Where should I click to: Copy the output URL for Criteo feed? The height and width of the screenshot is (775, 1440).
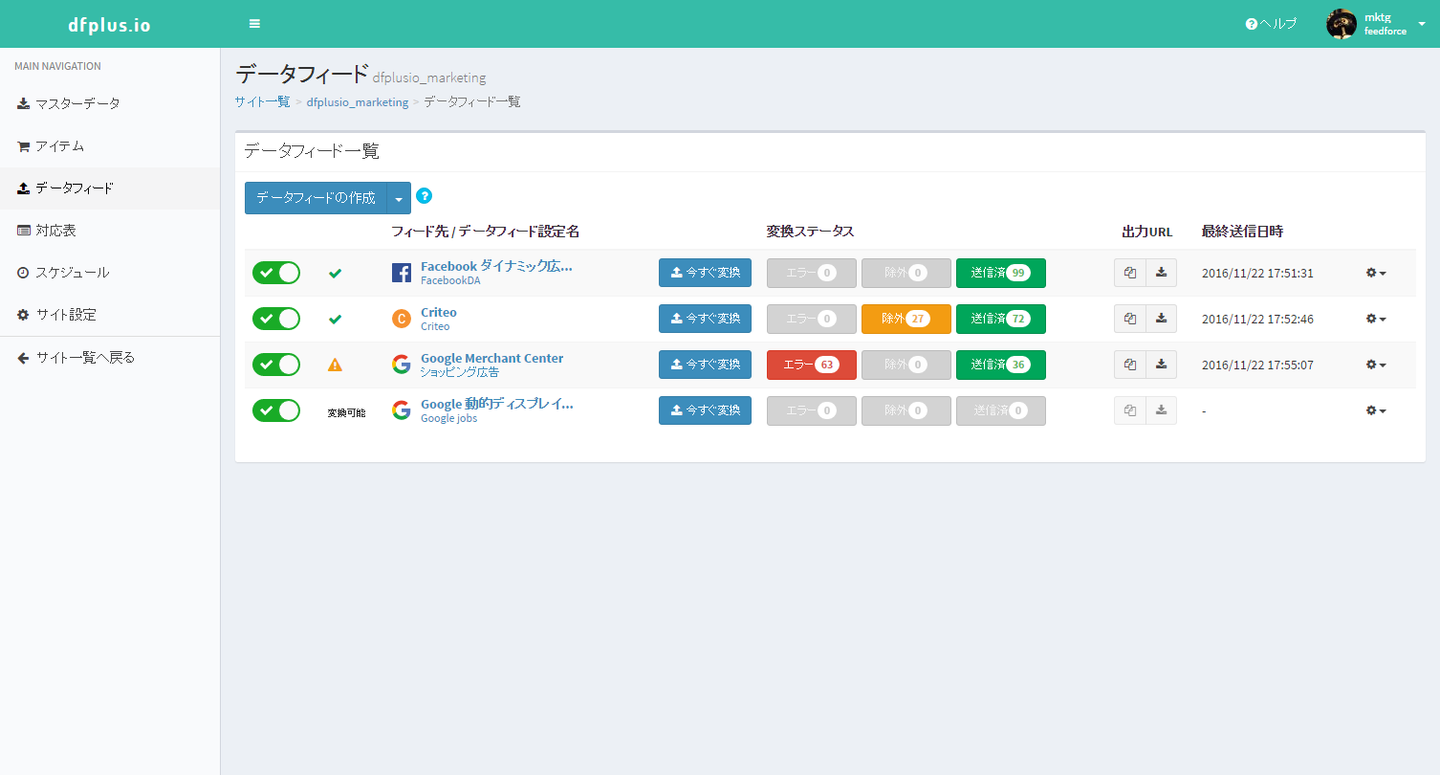coord(1130,319)
